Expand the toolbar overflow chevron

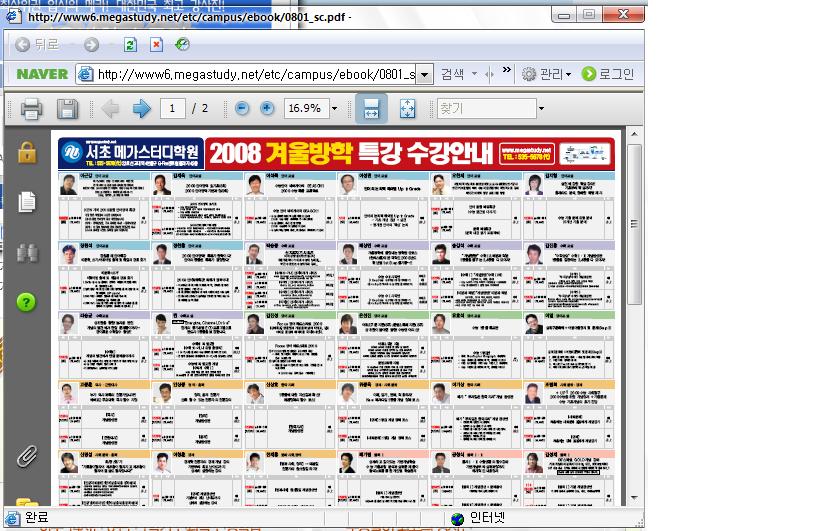[506, 70]
